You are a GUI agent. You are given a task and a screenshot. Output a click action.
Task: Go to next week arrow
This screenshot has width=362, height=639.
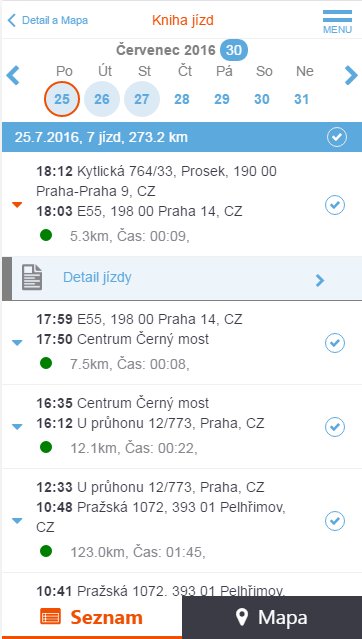click(351, 75)
